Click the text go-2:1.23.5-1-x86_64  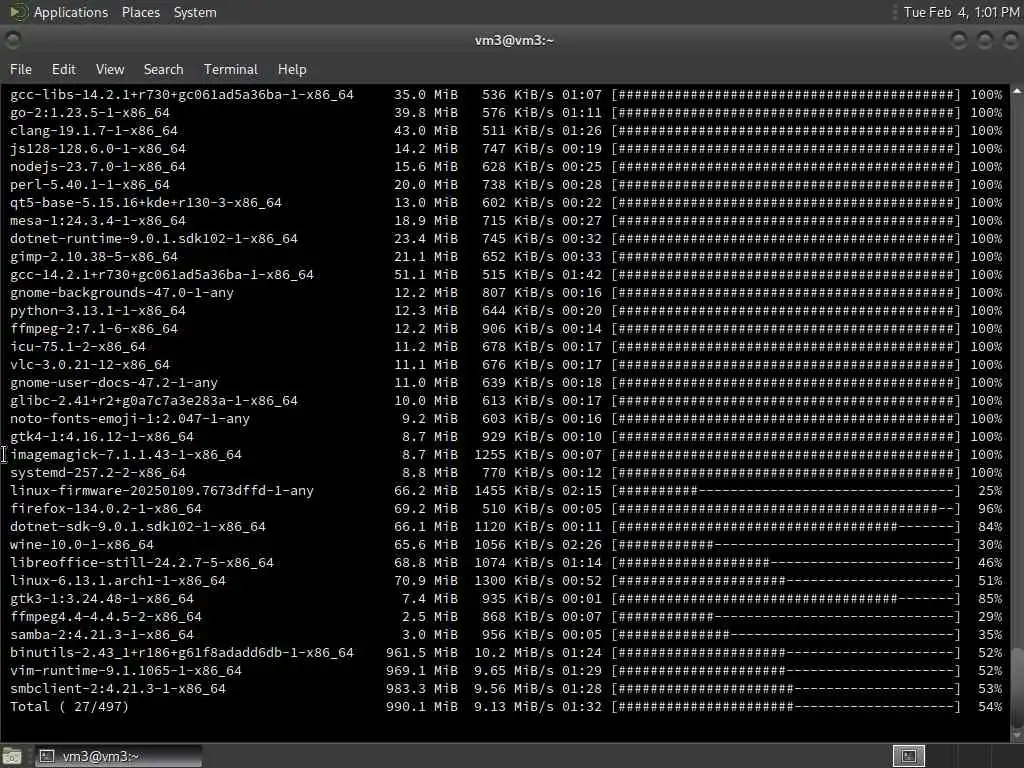point(89,113)
